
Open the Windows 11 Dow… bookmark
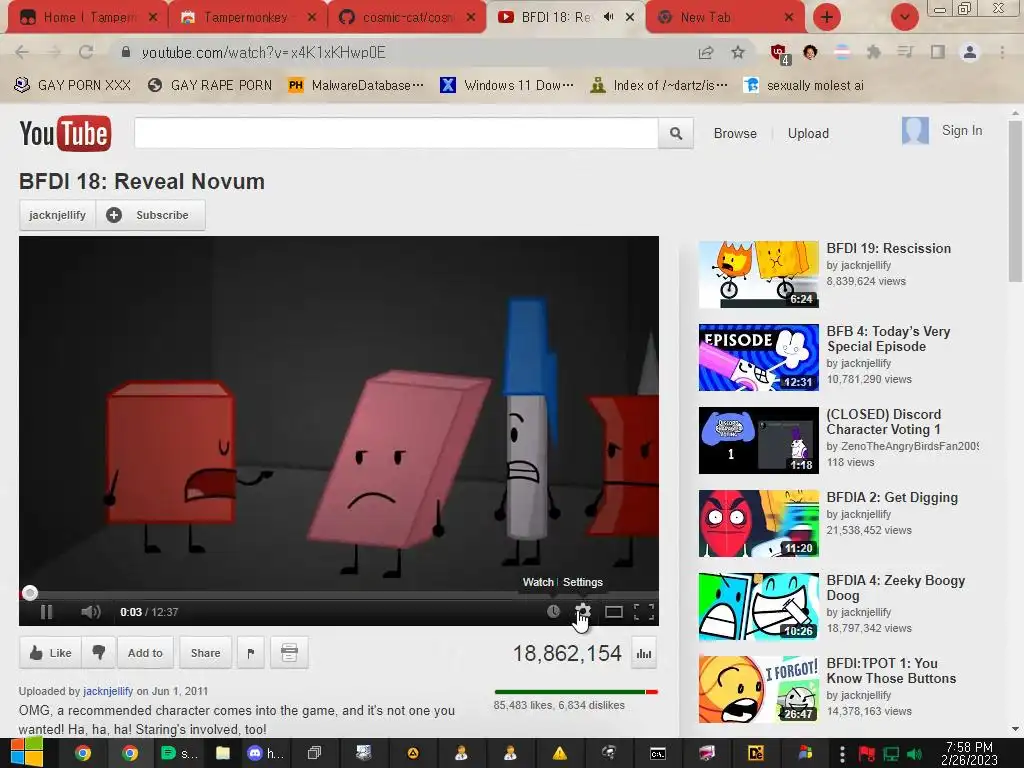(x=507, y=85)
